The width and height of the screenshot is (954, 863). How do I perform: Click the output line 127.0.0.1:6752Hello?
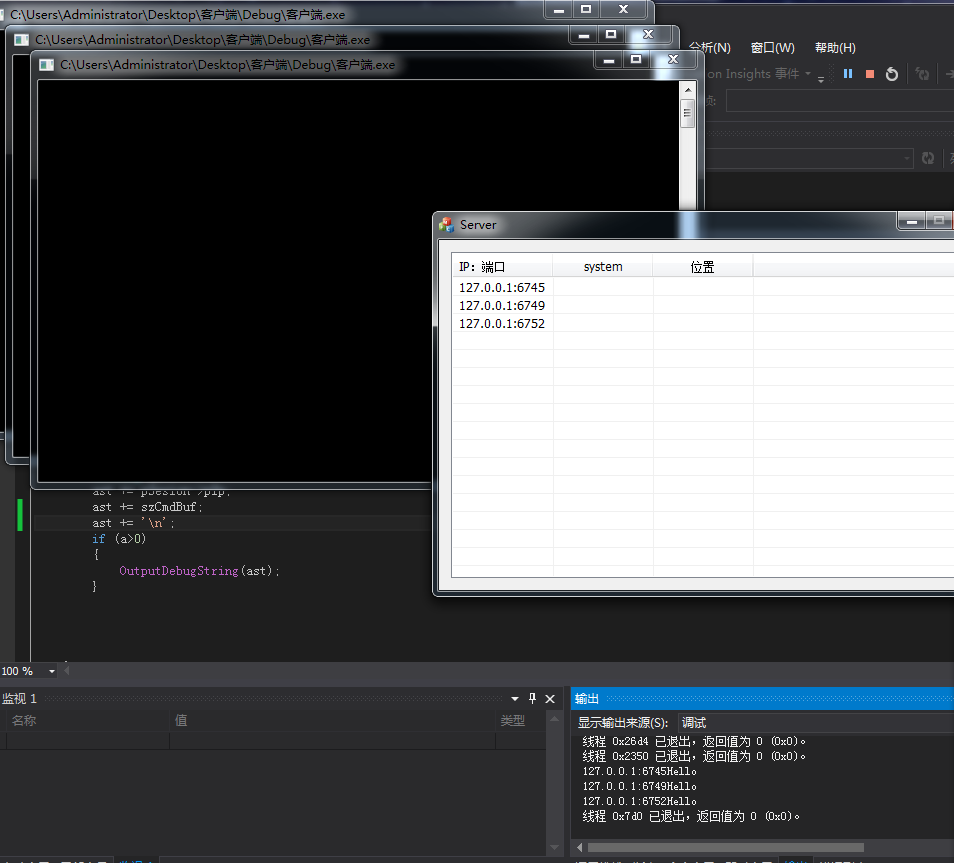[x=639, y=802]
